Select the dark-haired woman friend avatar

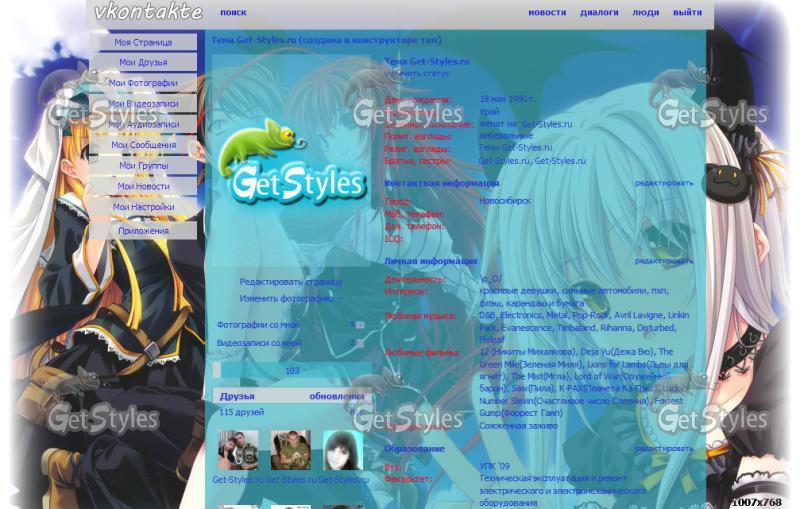pyautogui.click(x=342, y=451)
